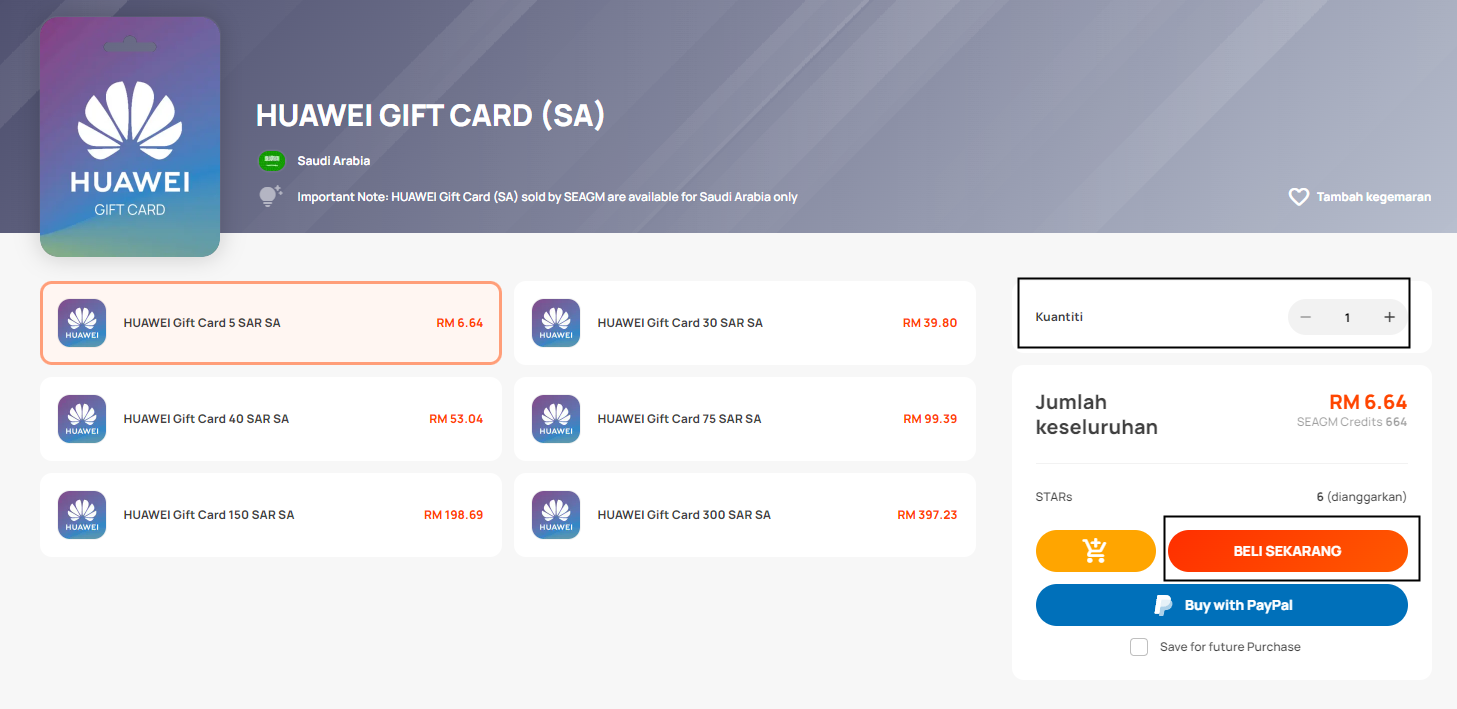Click the quantity value field
Viewport: 1457px width, 709px height.
click(1347, 317)
